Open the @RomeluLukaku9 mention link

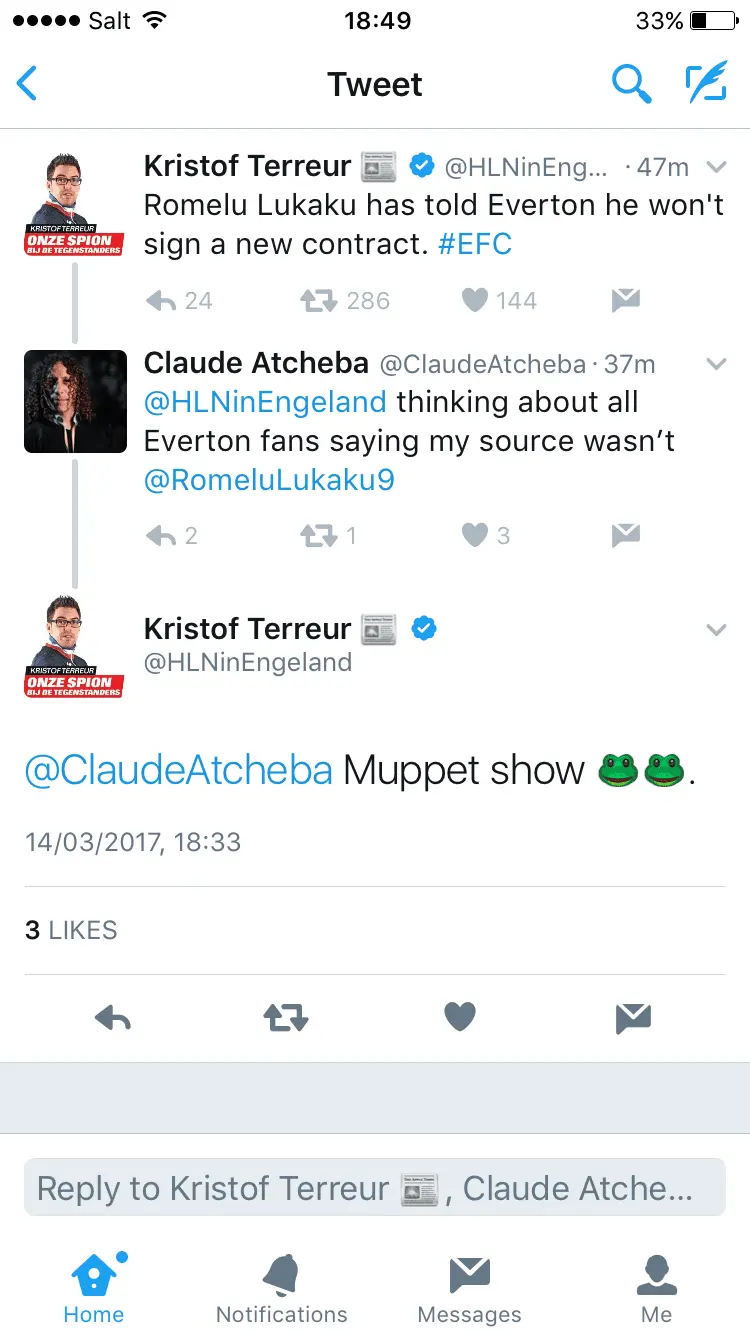(269, 480)
